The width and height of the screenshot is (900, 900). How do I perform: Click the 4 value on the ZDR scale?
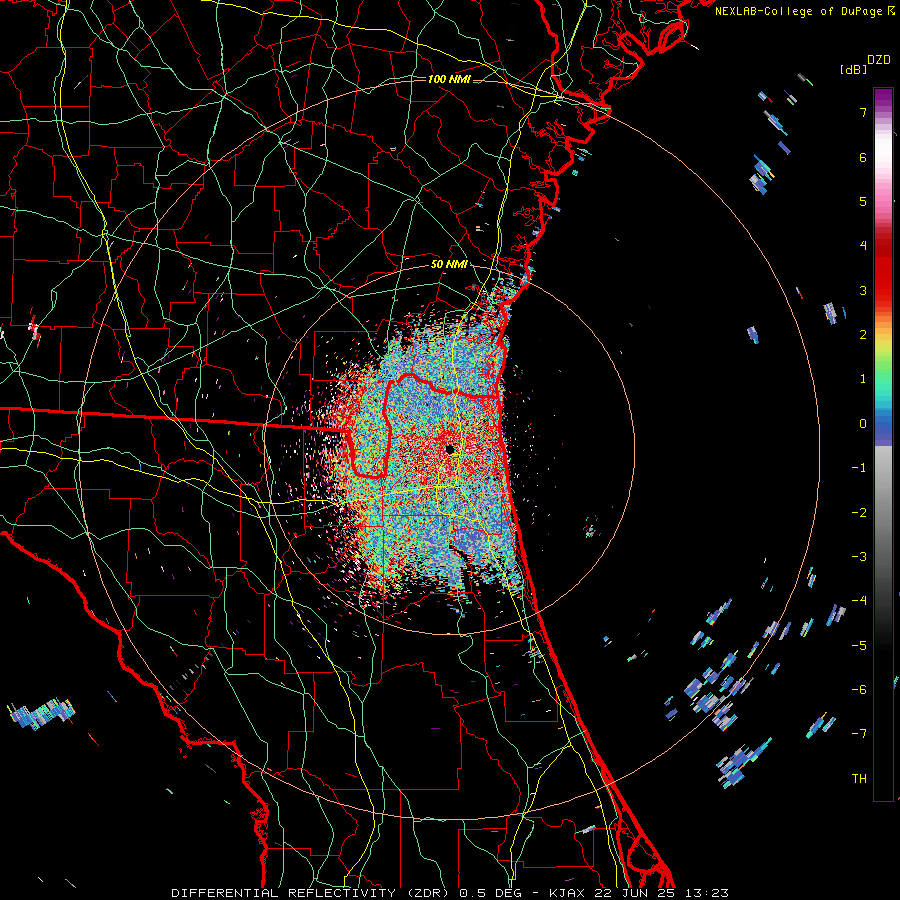coord(863,246)
